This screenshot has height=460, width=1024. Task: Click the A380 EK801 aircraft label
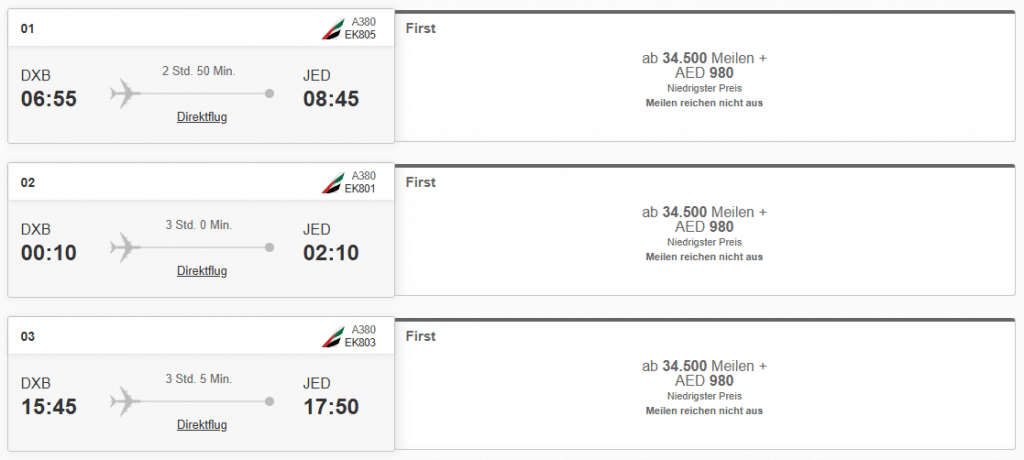tap(360, 182)
